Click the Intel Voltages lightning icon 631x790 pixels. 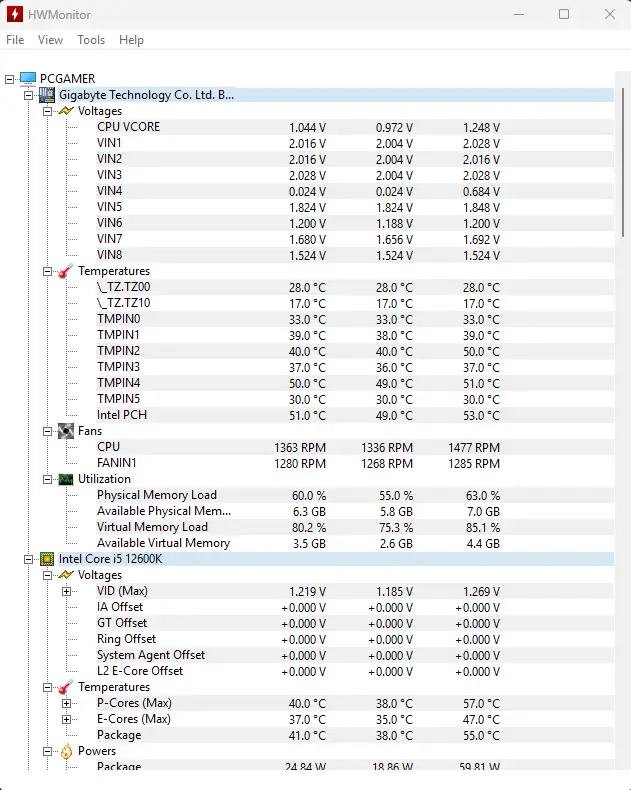pyautogui.click(x=66, y=575)
